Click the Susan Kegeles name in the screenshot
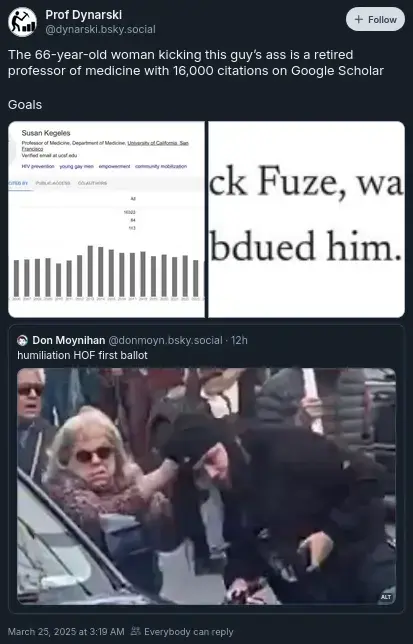 46,133
